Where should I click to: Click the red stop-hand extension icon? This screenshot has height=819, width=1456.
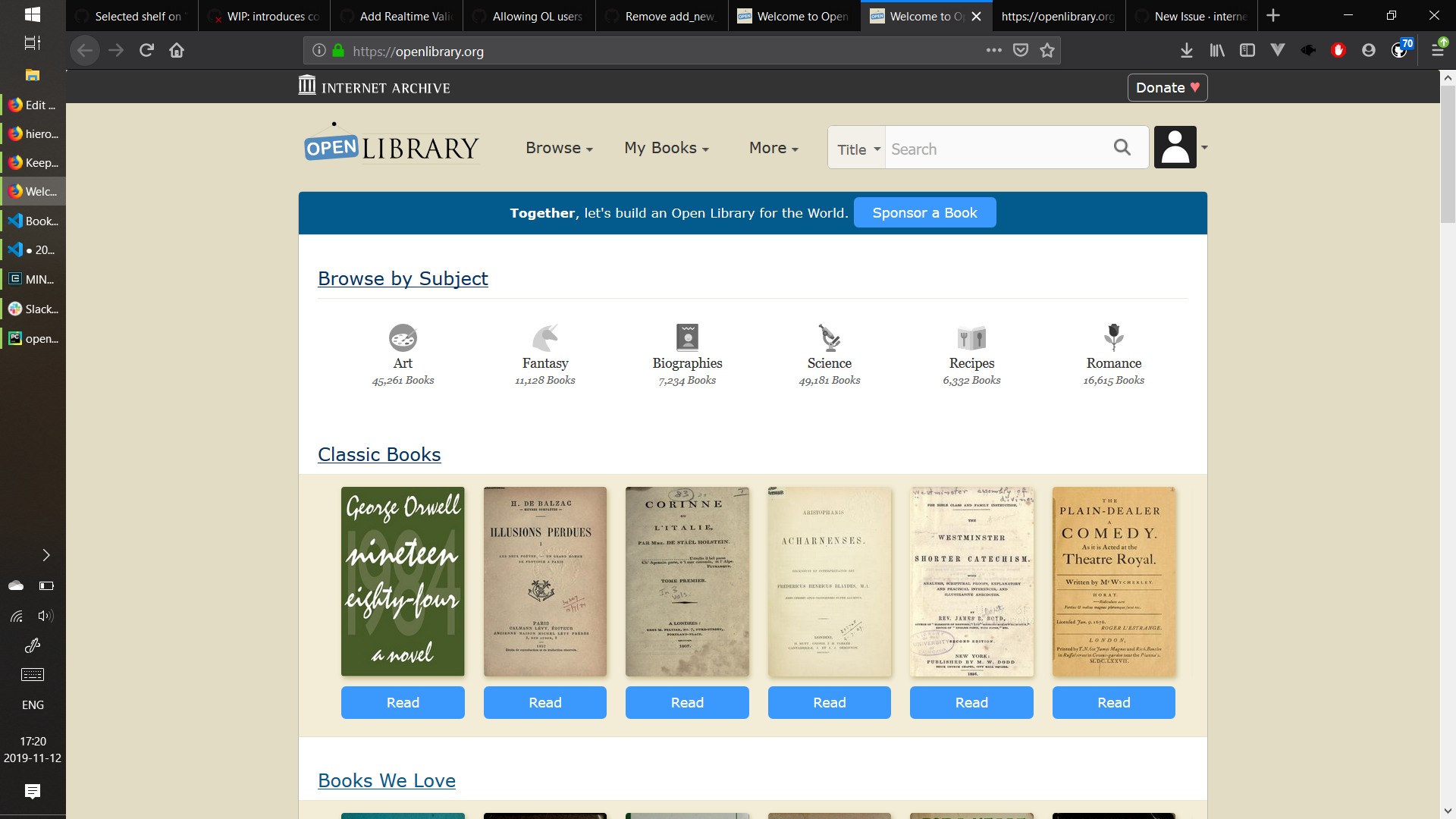point(1338,51)
